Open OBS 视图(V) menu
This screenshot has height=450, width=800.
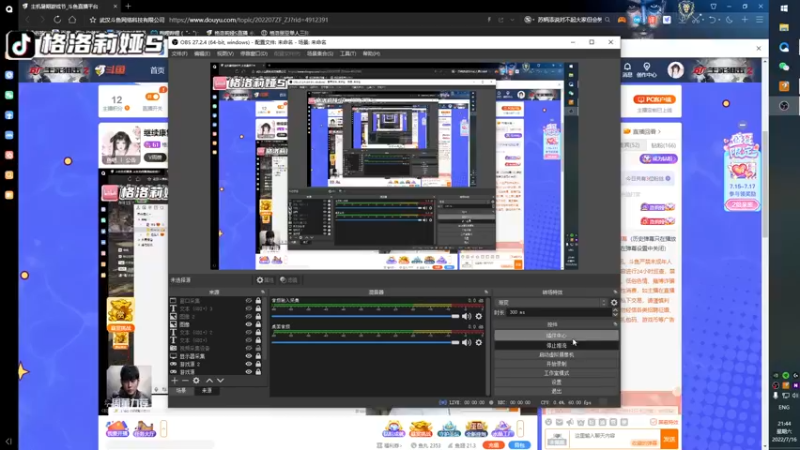click(x=225, y=54)
